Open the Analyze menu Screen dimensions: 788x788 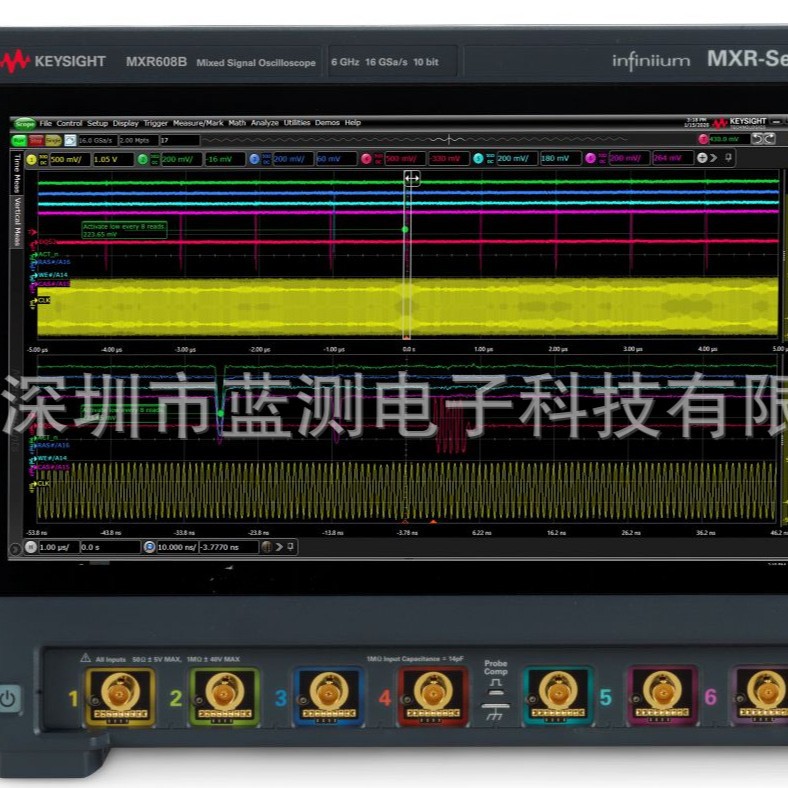pyautogui.click(x=265, y=123)
